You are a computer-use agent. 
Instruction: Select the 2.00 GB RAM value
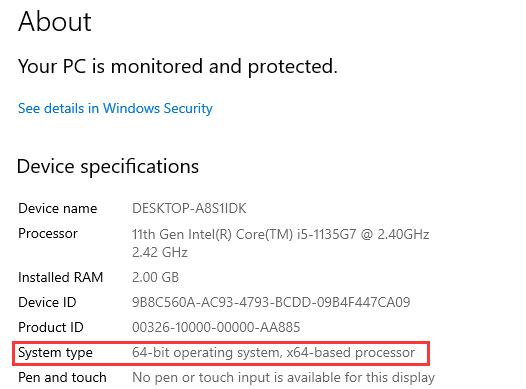coord(156,278)
